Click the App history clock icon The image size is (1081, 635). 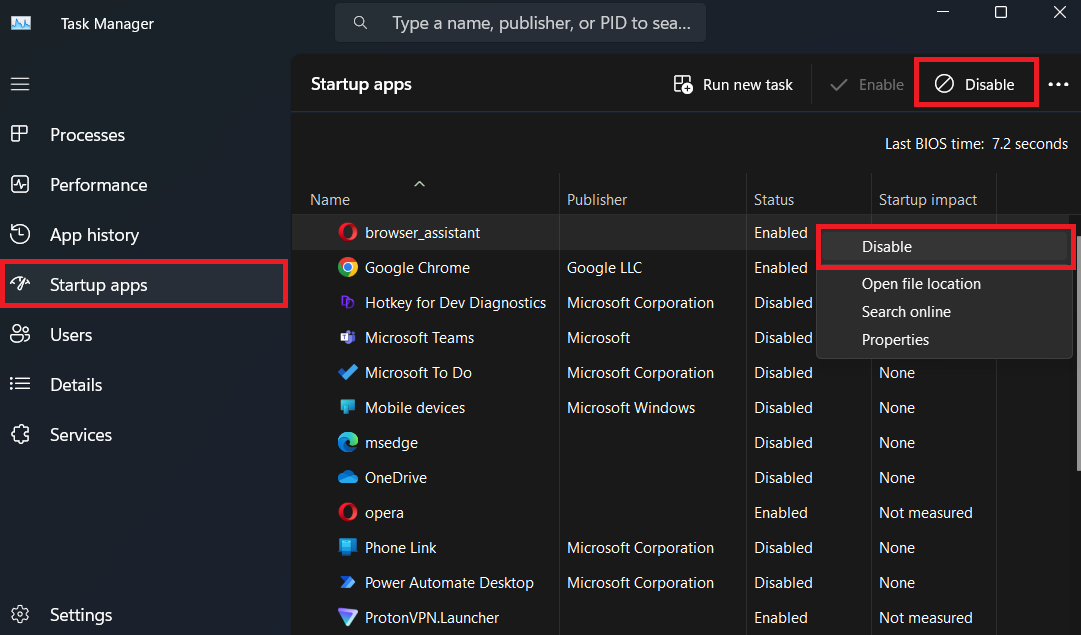coord(20,234)
